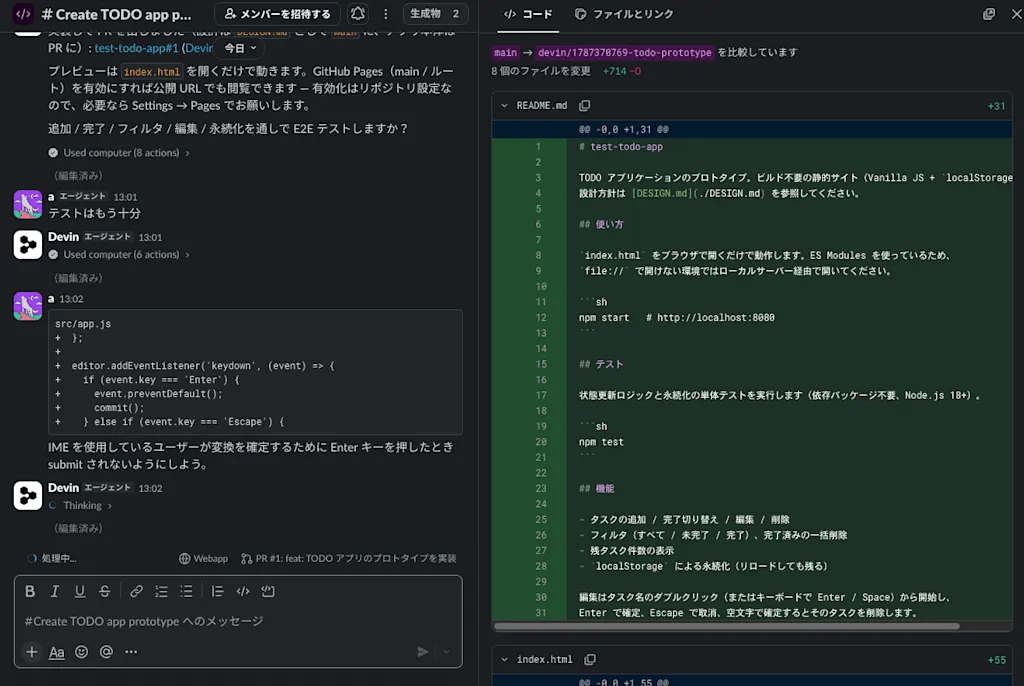Apply blockquote formatting in composer
1024x686 pixels.
tap(217, 591)
